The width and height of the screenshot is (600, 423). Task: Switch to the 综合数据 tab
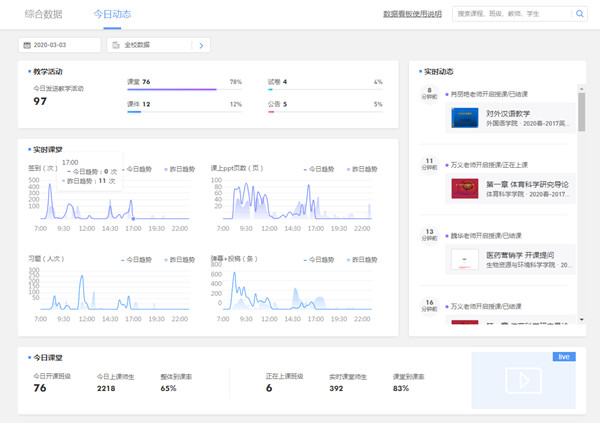43,14
